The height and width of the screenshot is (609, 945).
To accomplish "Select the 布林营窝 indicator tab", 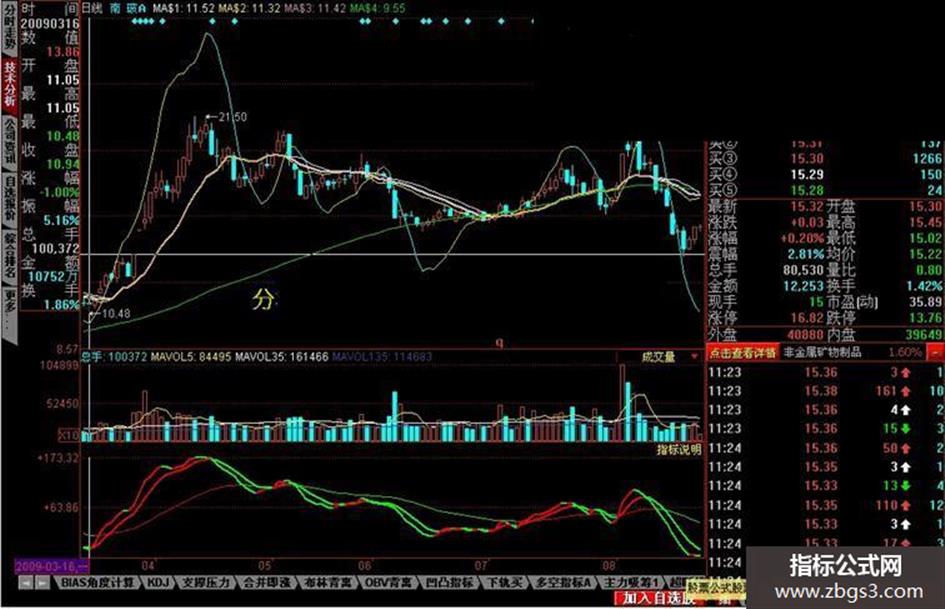I will 327,582.
